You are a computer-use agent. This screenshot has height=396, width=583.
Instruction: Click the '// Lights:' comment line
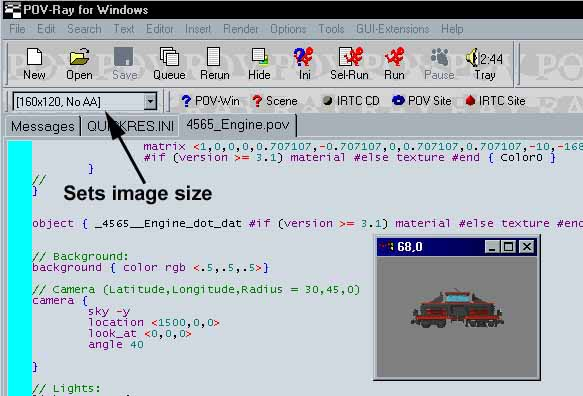tap(66, 388)
